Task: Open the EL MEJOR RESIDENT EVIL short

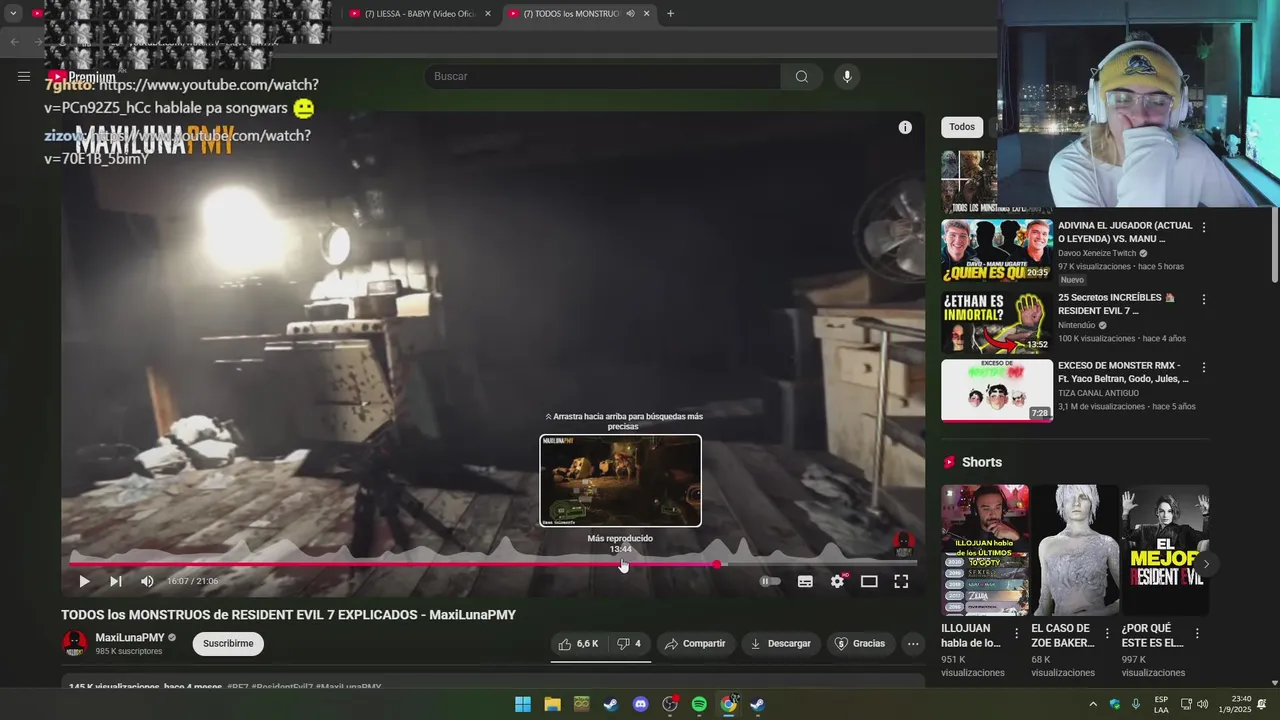Action: (1165, 550)
